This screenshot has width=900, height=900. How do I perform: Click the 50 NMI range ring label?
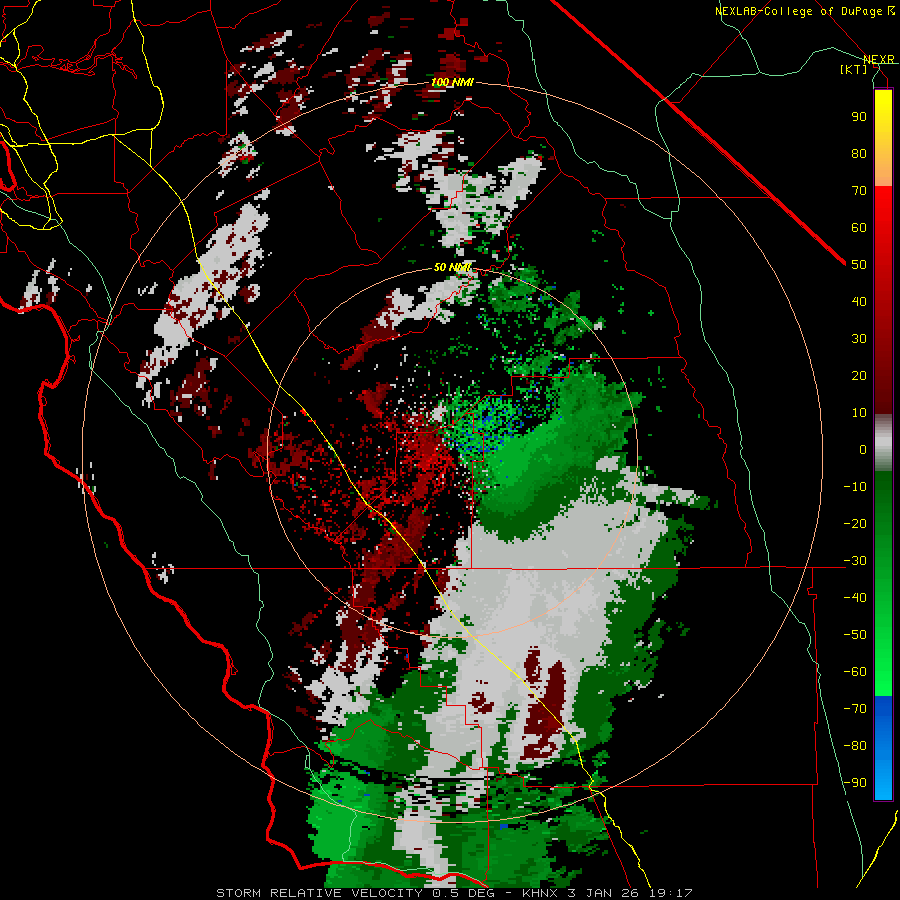coord(452,267)
